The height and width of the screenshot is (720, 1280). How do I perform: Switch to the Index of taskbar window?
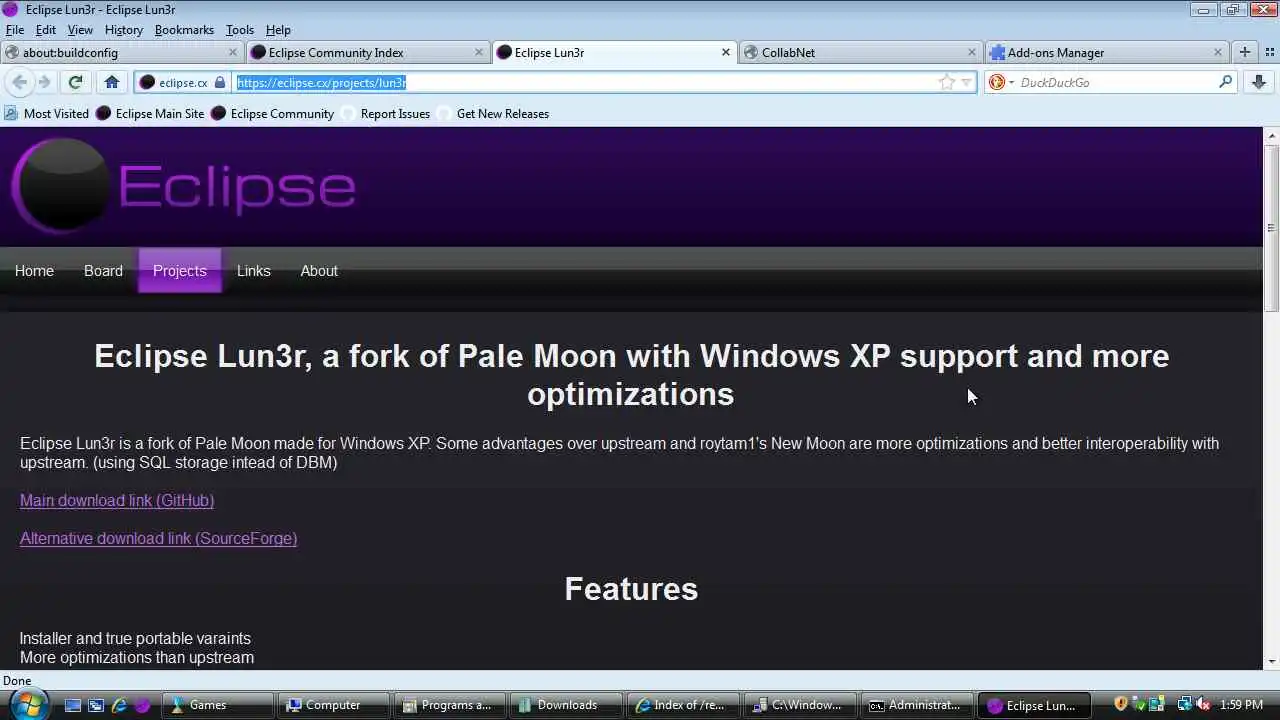pos(682,705)
